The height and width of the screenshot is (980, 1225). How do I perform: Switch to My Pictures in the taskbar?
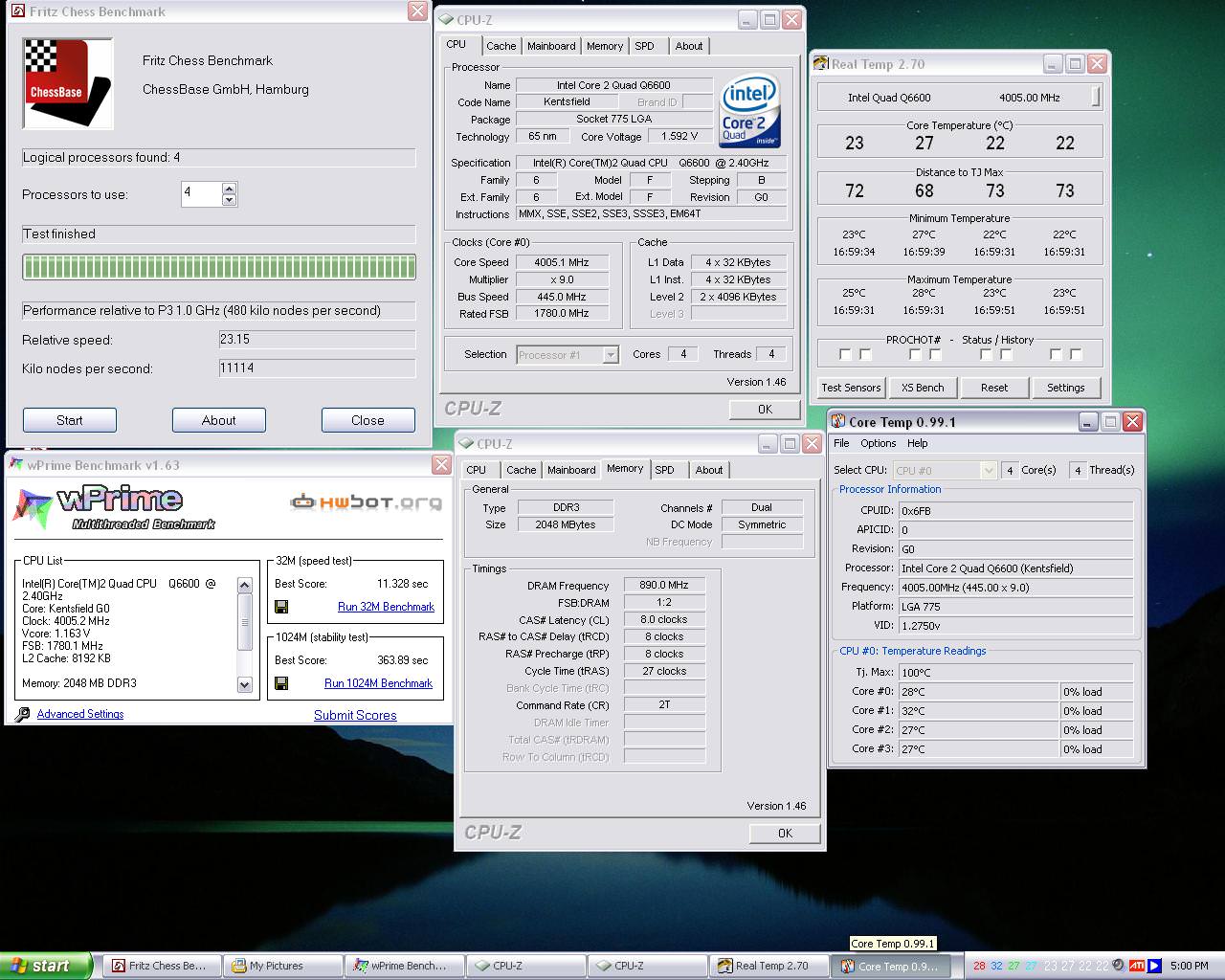[x=281, y=966]
